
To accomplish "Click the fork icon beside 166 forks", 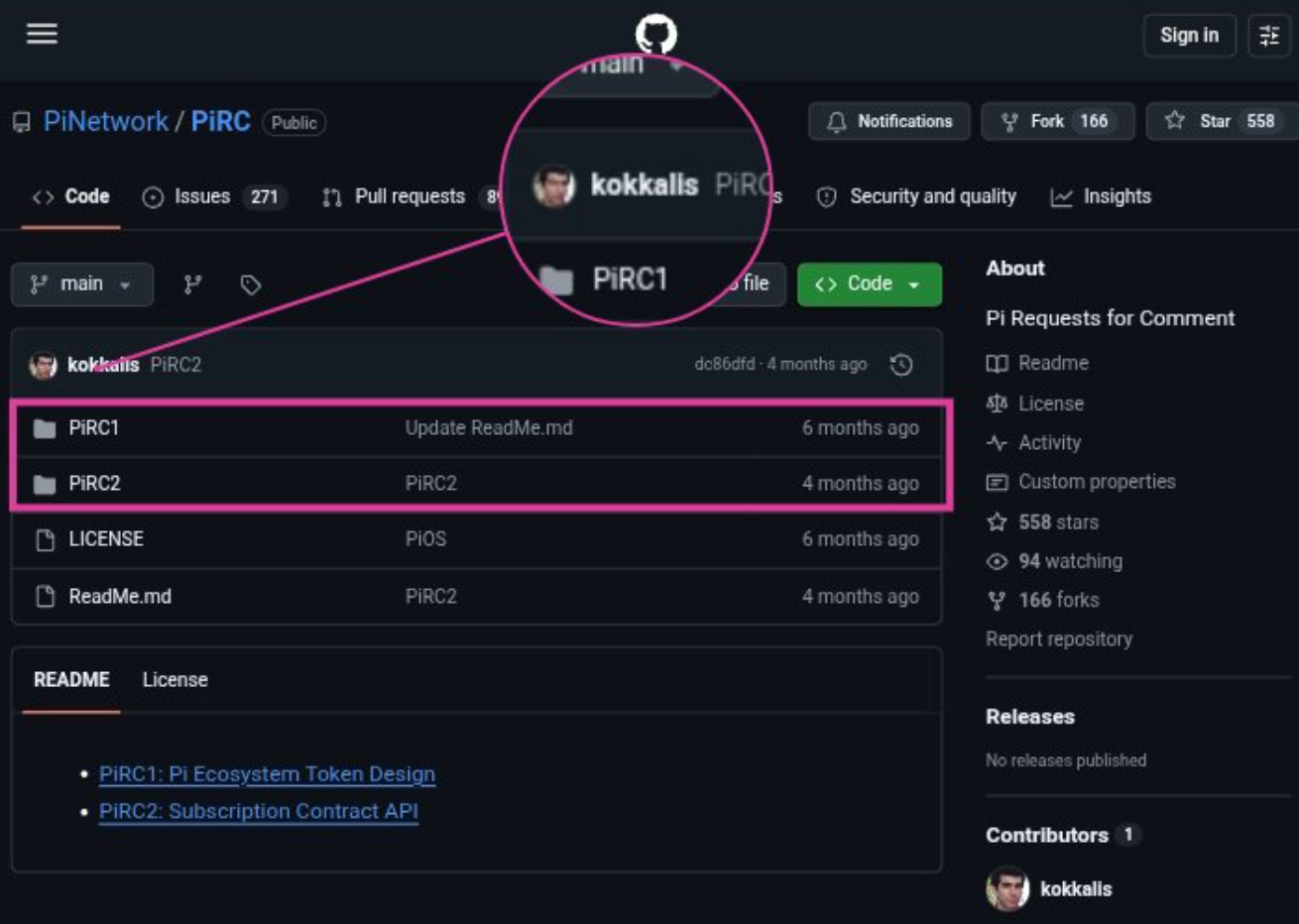I will point(997,600).
